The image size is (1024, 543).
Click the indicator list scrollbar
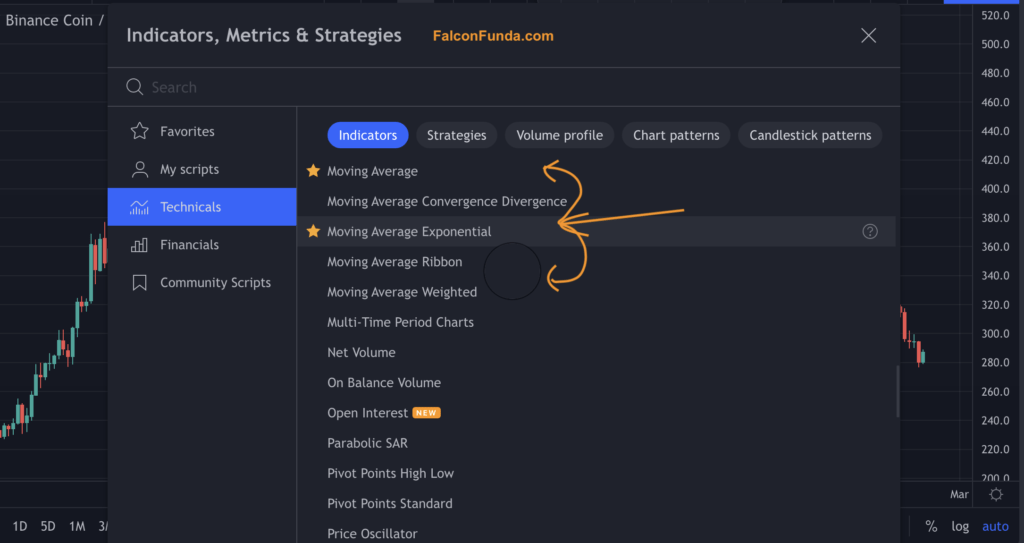897,391
